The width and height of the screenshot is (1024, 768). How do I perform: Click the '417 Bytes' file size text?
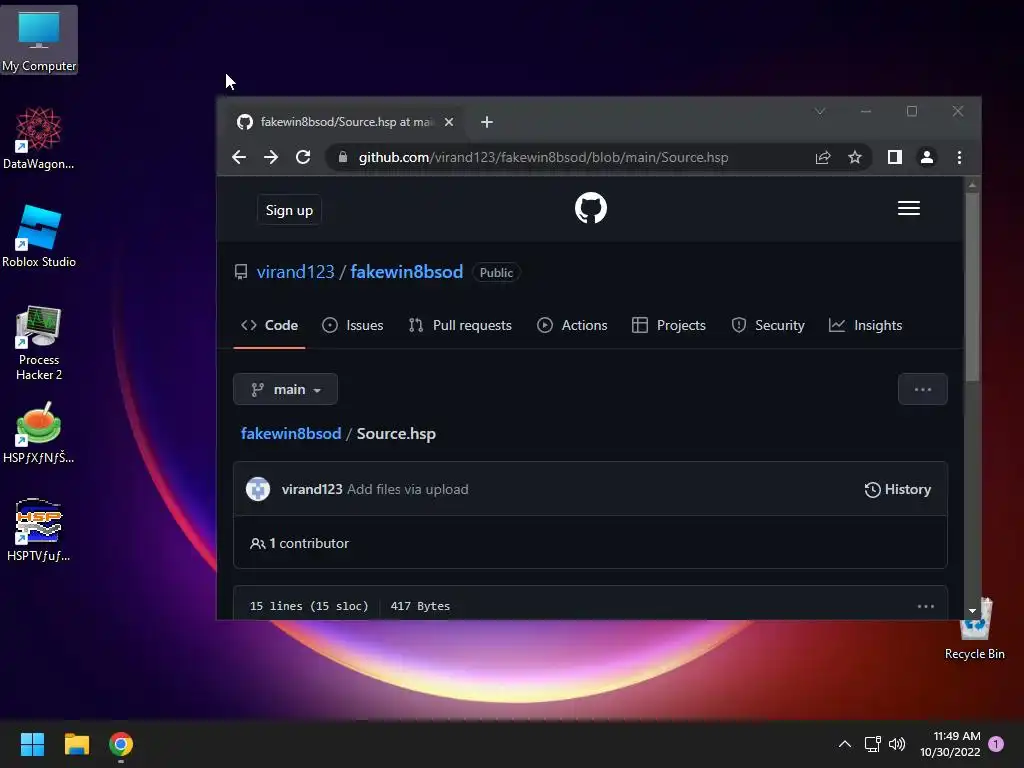[420, 606]
